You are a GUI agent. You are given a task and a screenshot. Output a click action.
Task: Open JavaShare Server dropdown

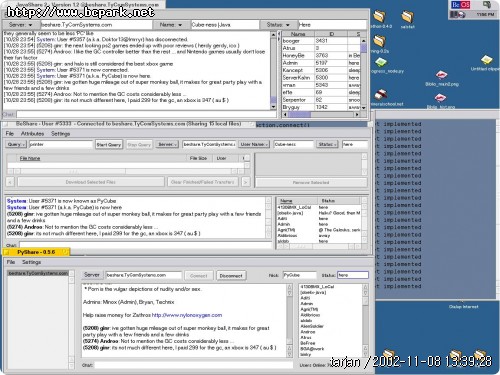[21, 25]
